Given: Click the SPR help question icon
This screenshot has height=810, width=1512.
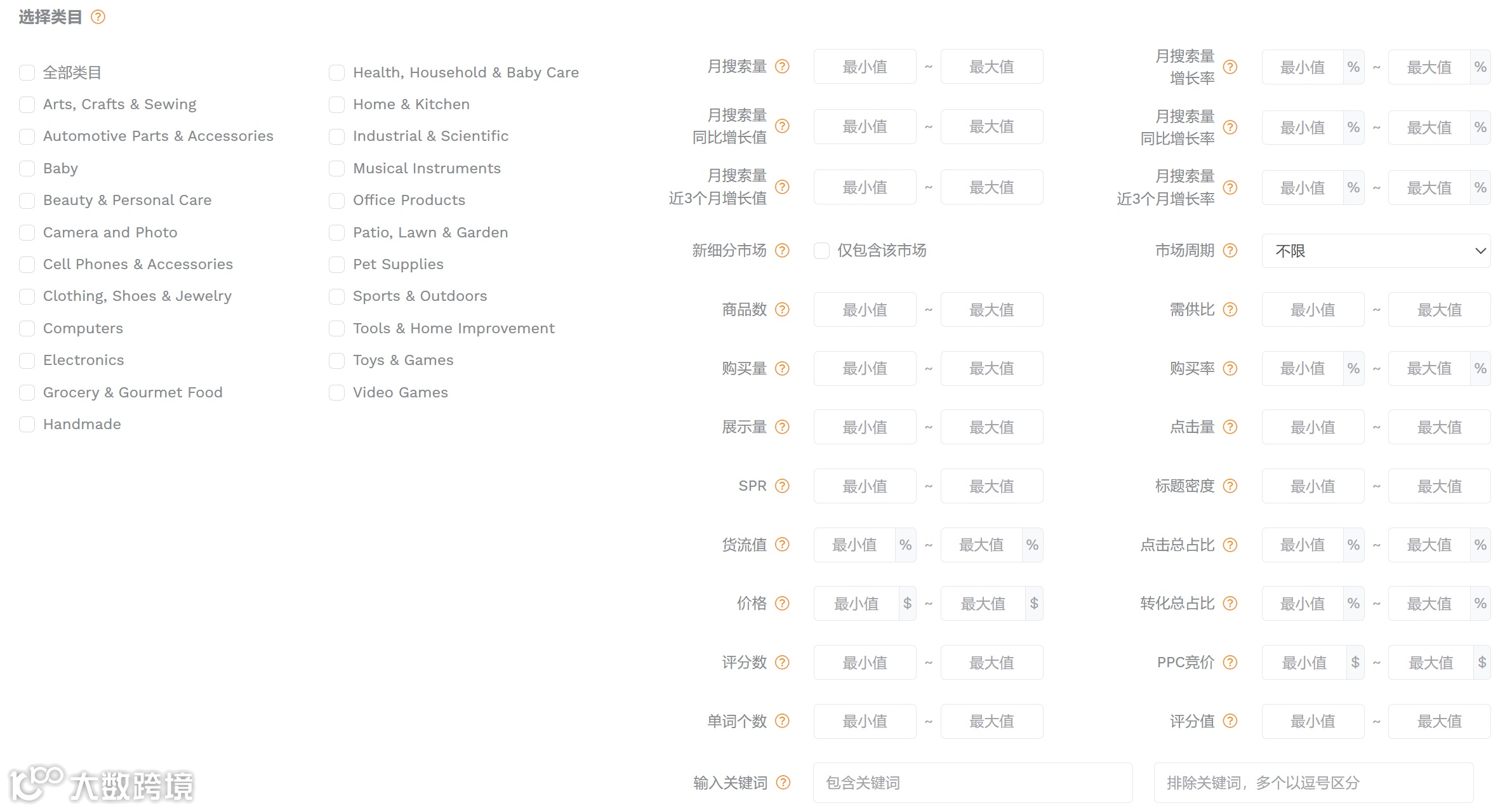Looking at the screenshot, I should coord(783,486).
